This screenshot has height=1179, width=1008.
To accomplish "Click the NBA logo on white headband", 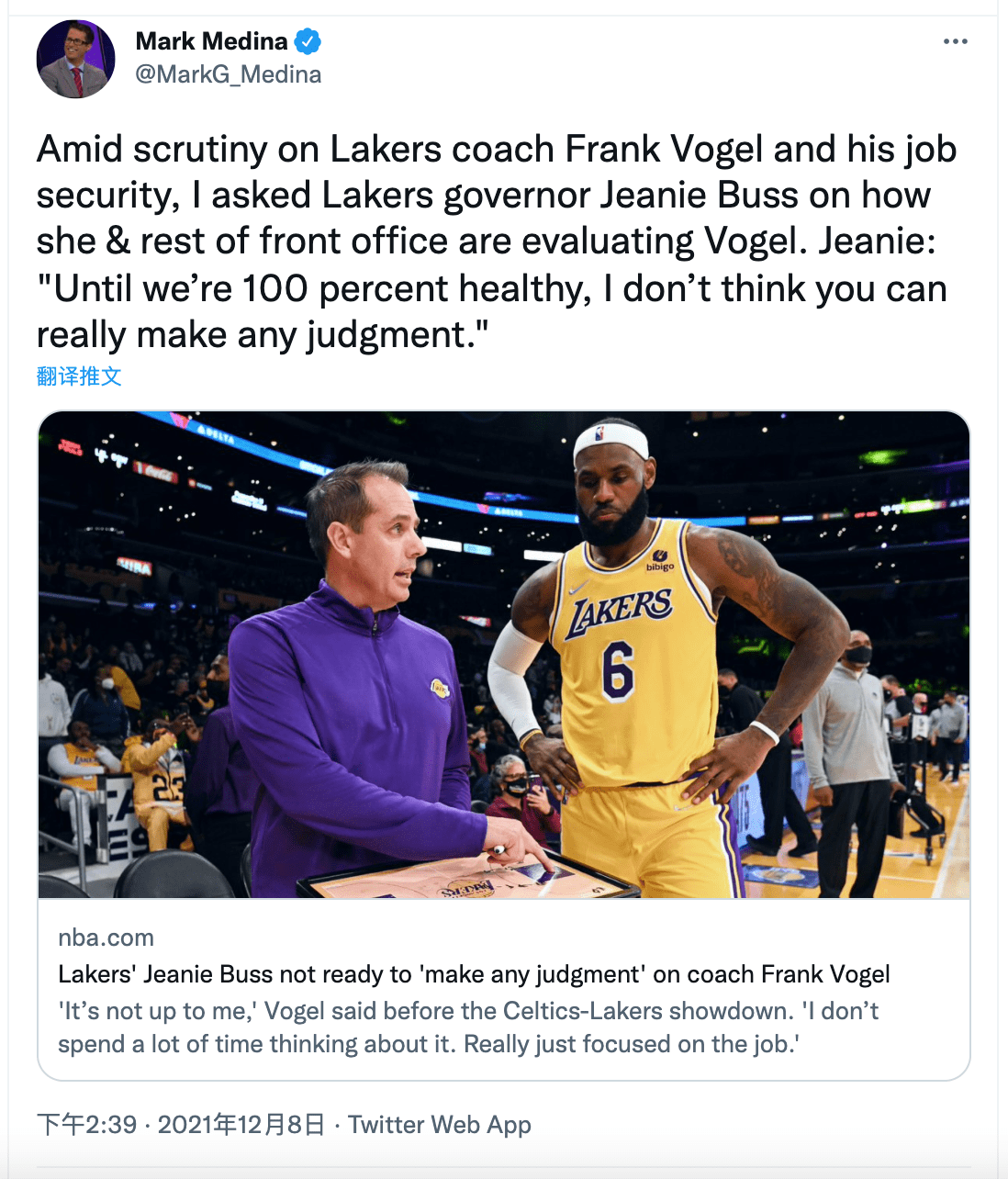I will tap(600, 432).
